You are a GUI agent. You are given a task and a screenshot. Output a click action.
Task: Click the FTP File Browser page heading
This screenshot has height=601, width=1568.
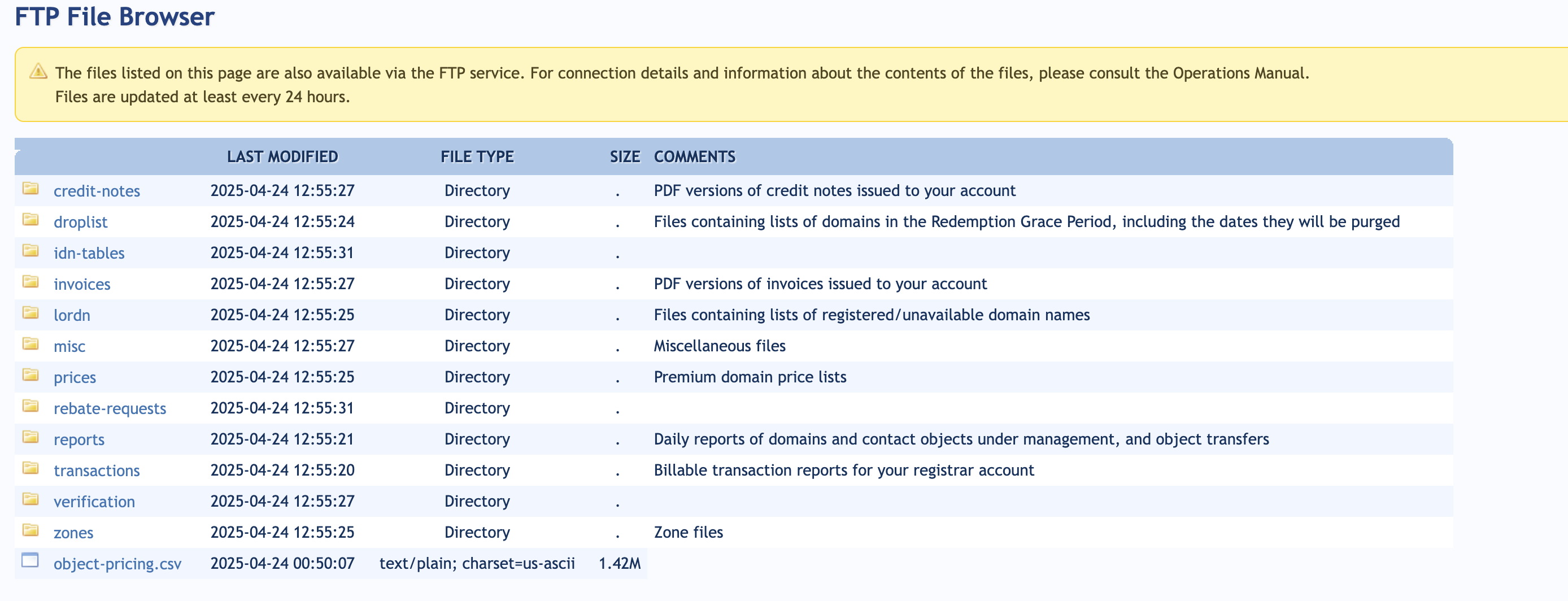coord(115,17)
